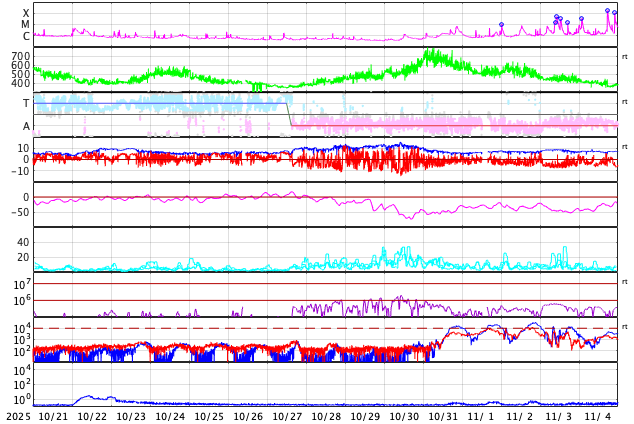Select the '700' solar wind speed label
The width and height of the screenshot is (634, 424).
(21, 56)
